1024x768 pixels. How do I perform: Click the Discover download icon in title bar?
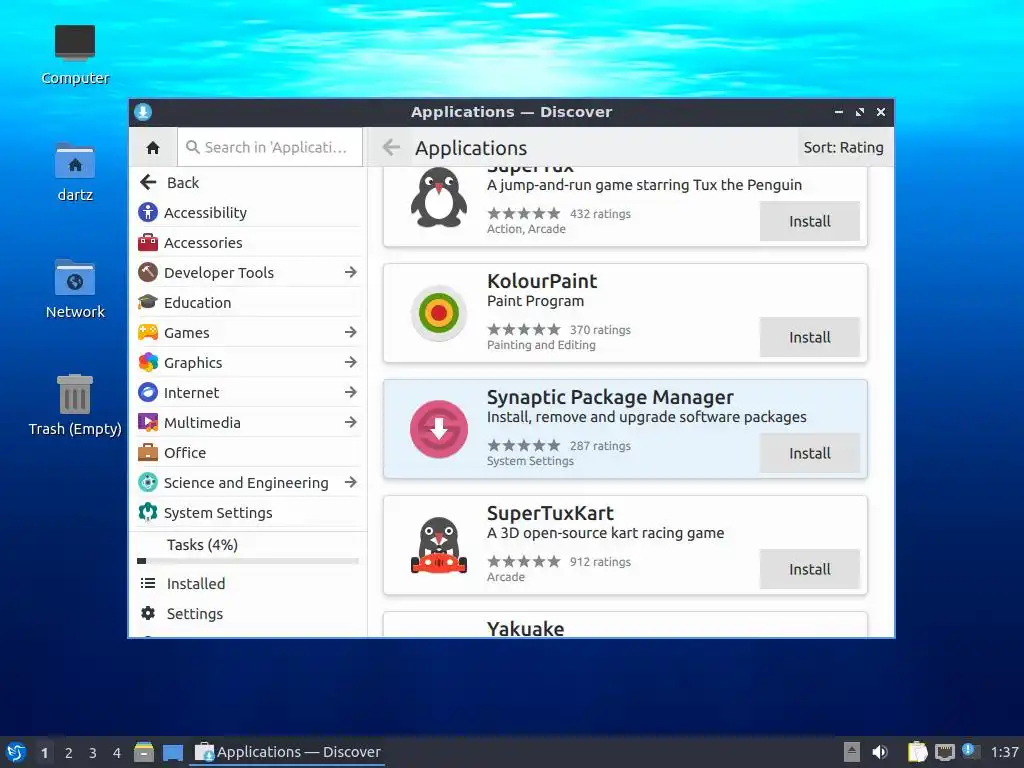[143, 112]
